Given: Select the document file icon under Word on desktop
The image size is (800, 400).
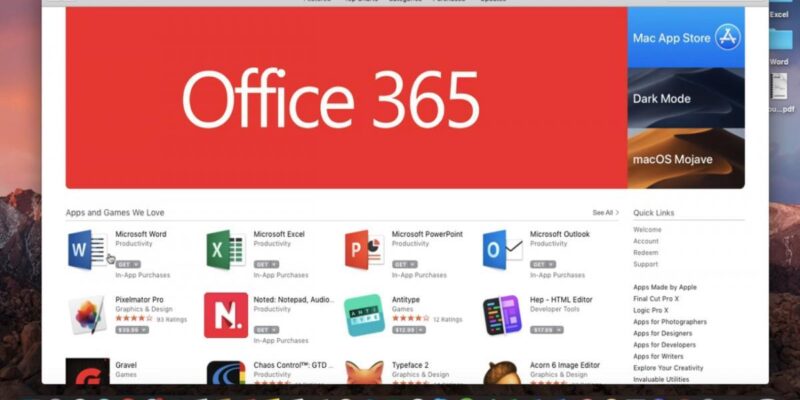Looking at the screenshot, I should [x=779, y=86].
